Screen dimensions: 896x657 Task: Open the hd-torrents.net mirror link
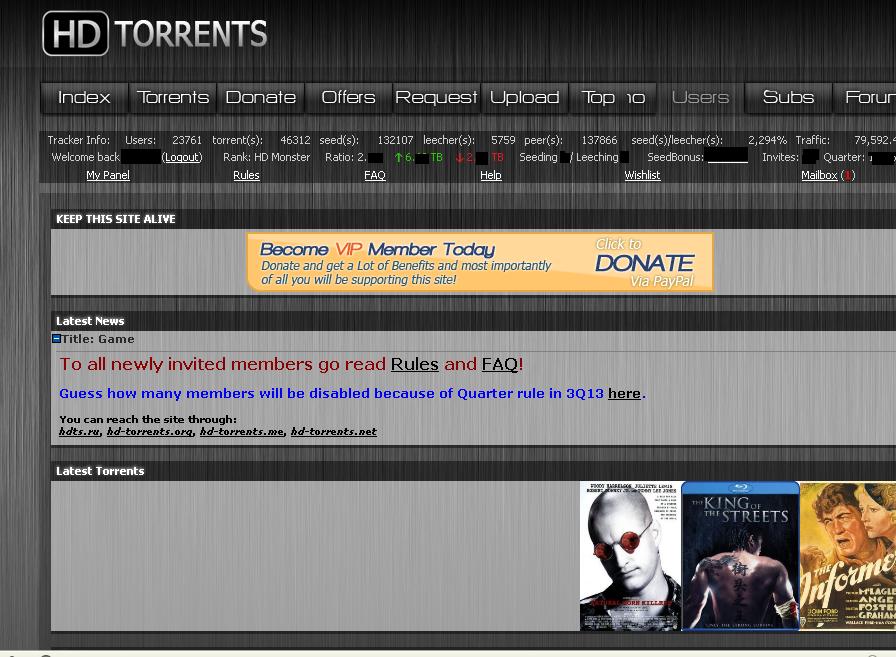334,431
